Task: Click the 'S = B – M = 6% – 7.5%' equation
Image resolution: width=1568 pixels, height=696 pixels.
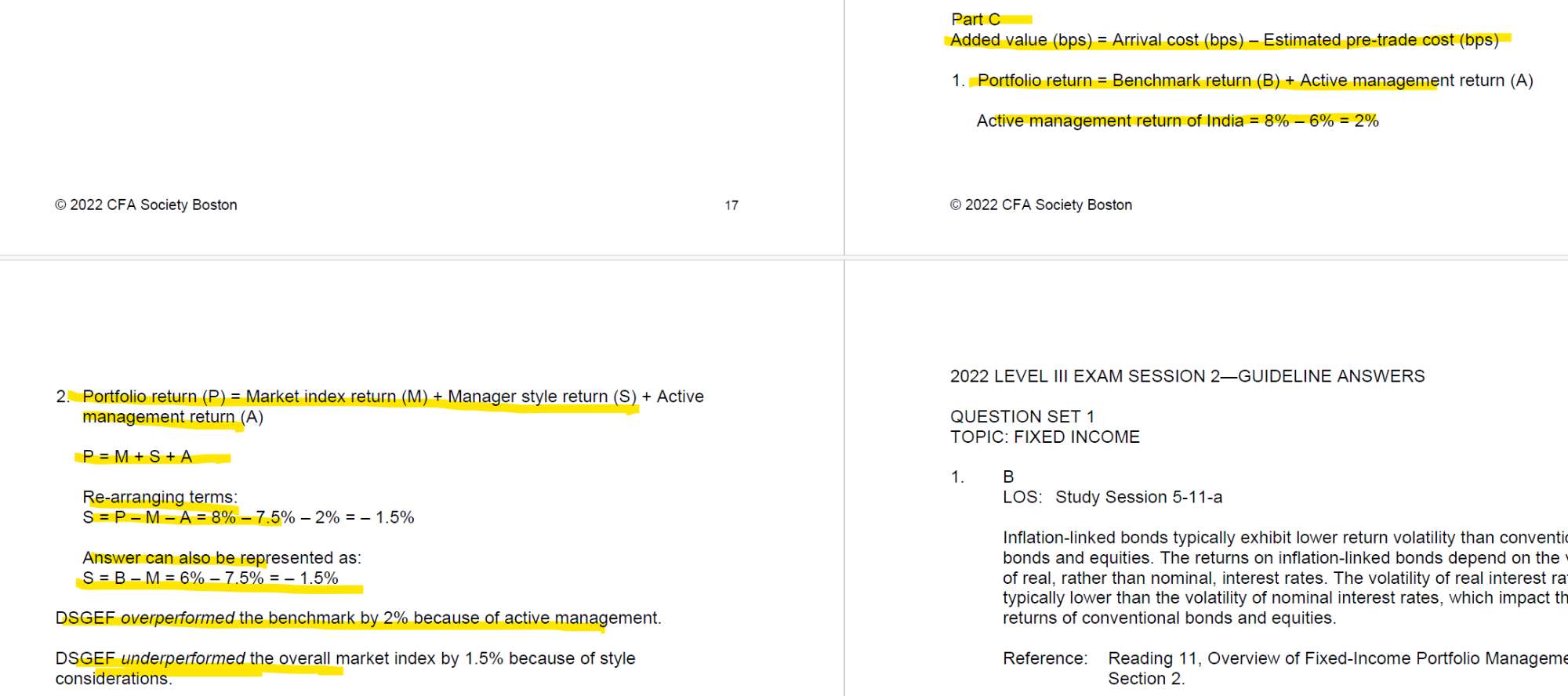Action: (210, 578)
